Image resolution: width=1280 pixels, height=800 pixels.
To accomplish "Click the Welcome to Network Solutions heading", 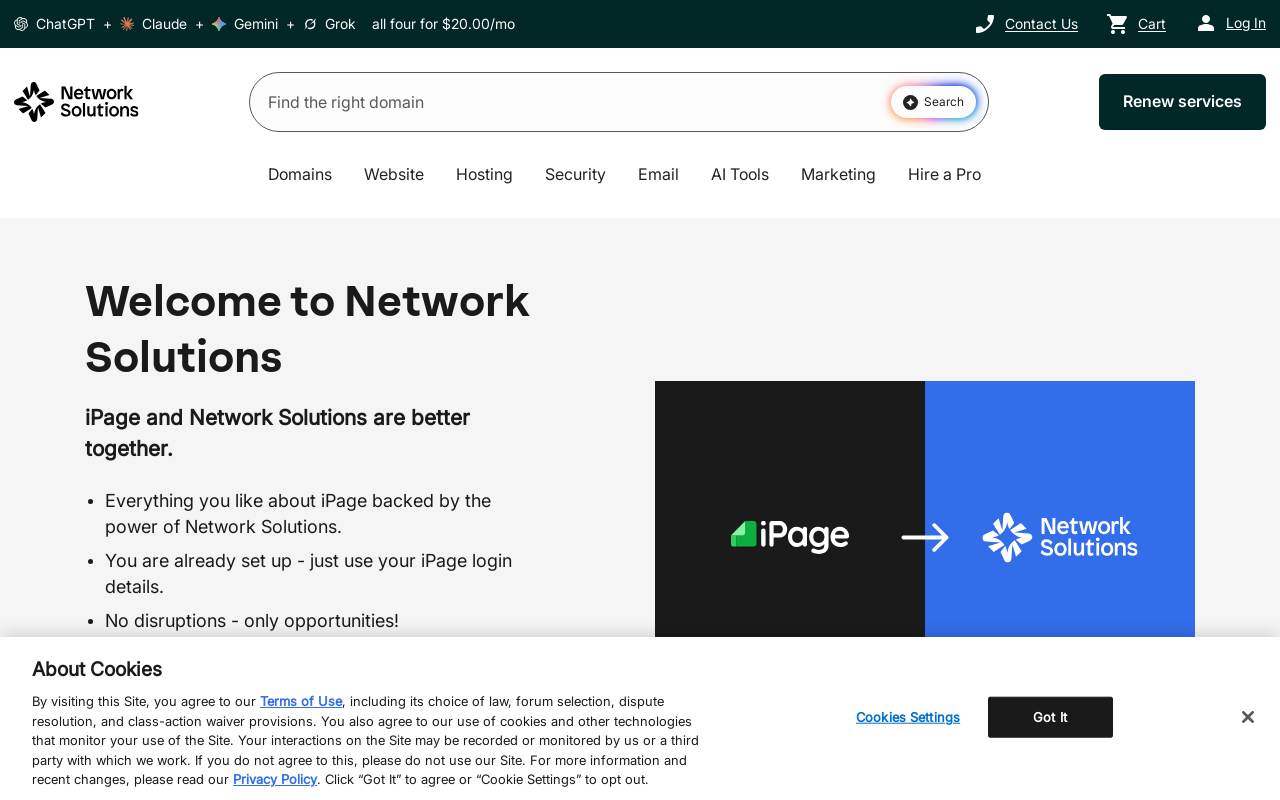I will tap(307, 329).
